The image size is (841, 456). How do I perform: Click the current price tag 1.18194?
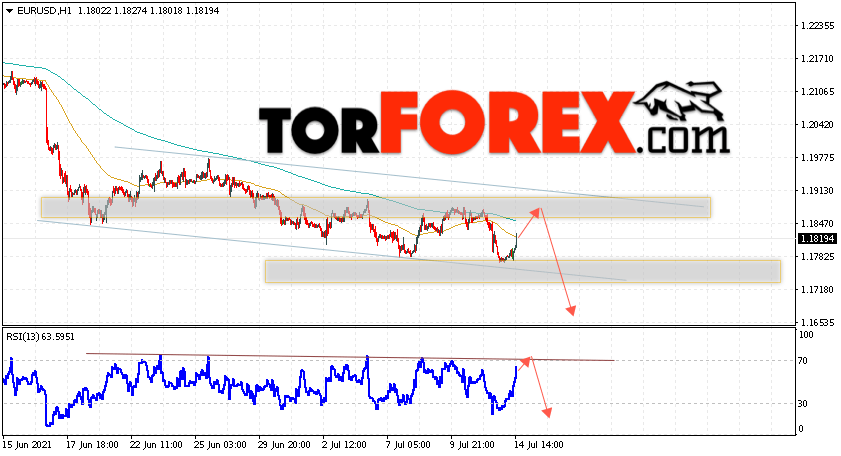[817, 239]
